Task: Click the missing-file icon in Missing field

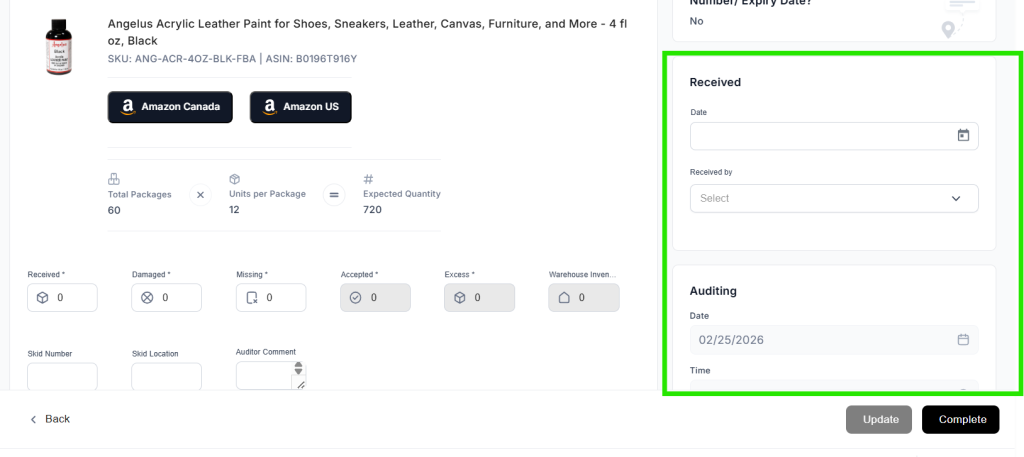Action: [x=251, y=298]
